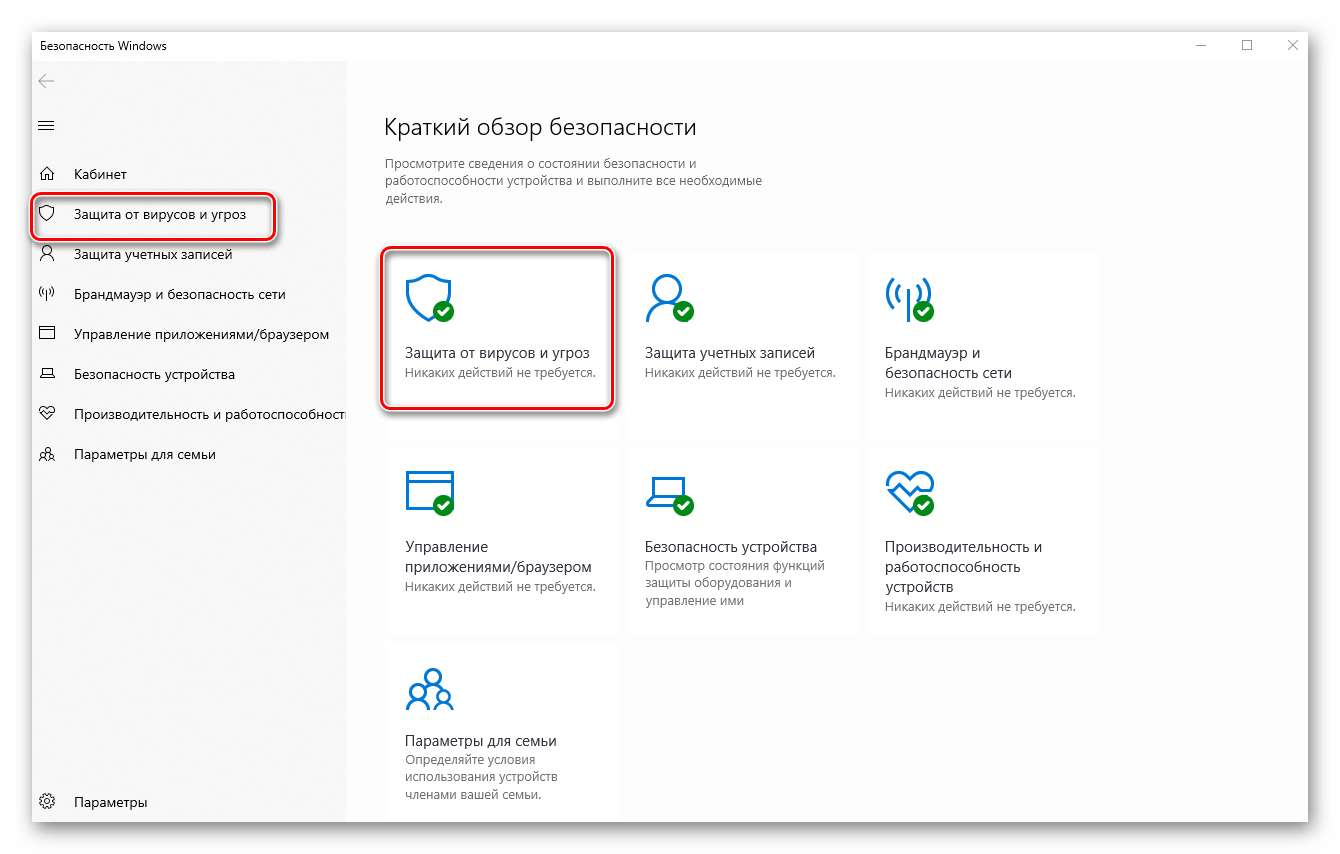Click the large person icon on the account protection tile
Screen dimensions: 1340x854
[668, 299]
